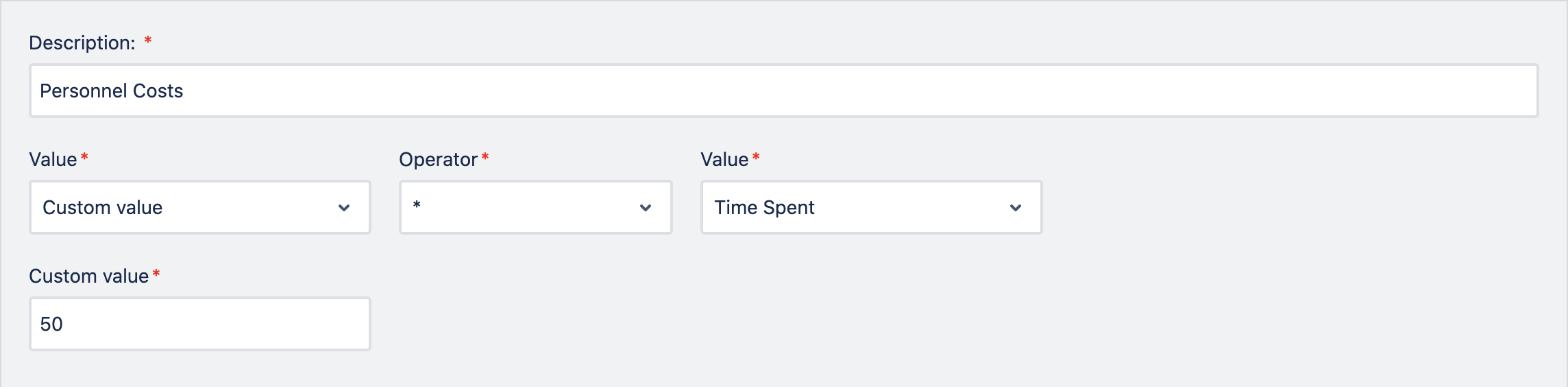This screenshot has width=1568, height=387.
Task: Click the "50" text in Custom value field
Action: coord(51,324)
